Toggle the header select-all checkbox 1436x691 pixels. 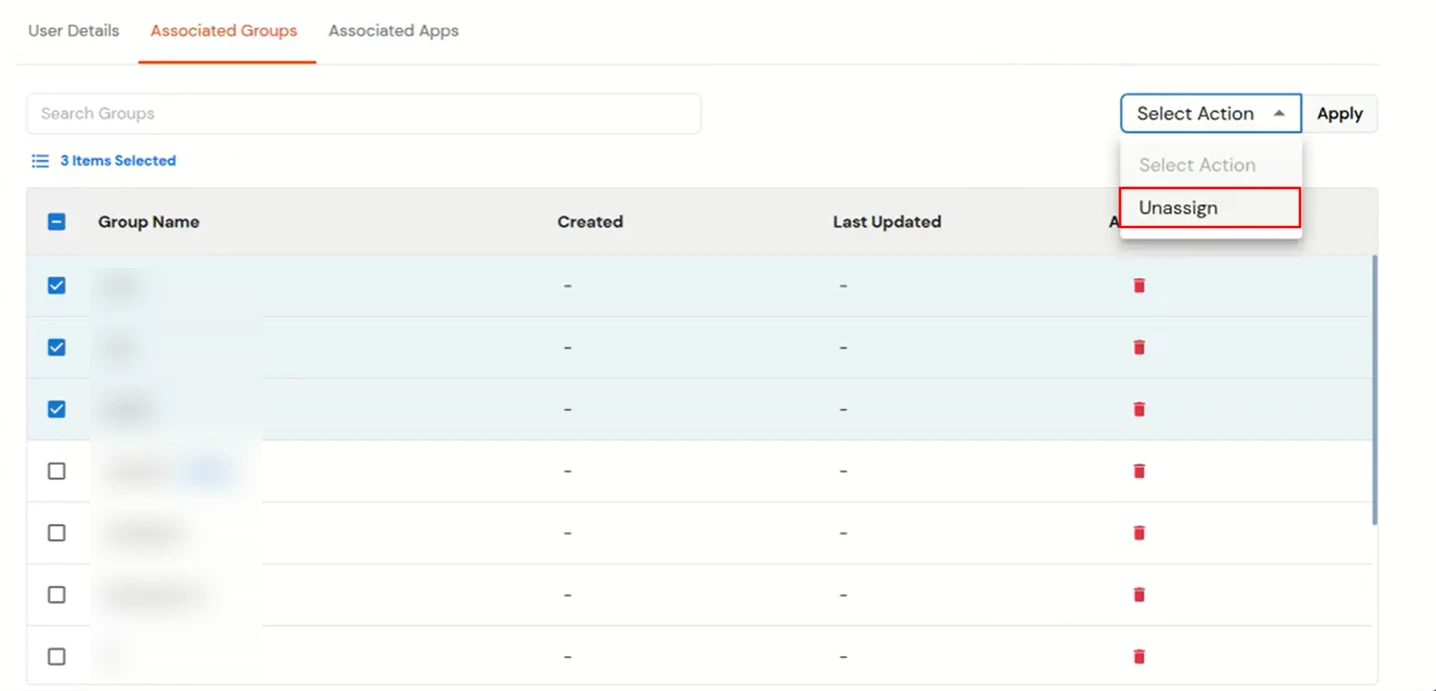click(57, 222)
